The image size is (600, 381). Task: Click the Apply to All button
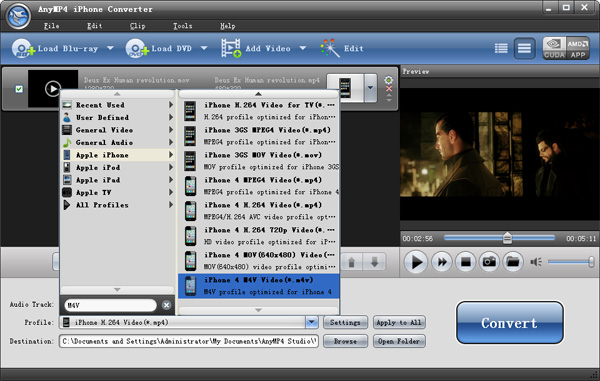click(399, 322)
